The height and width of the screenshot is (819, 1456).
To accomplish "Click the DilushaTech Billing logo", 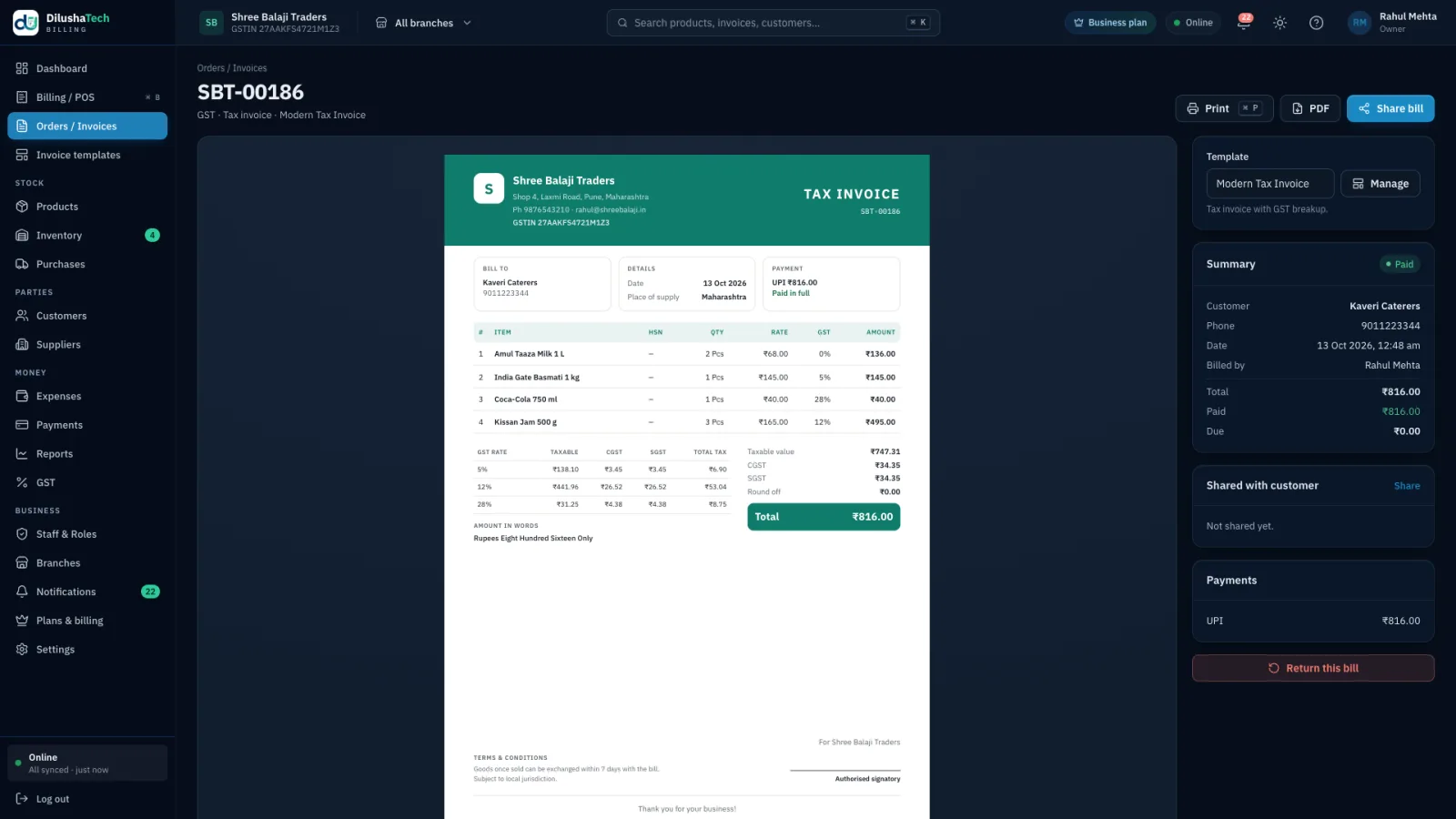I will tap(62, 23).
